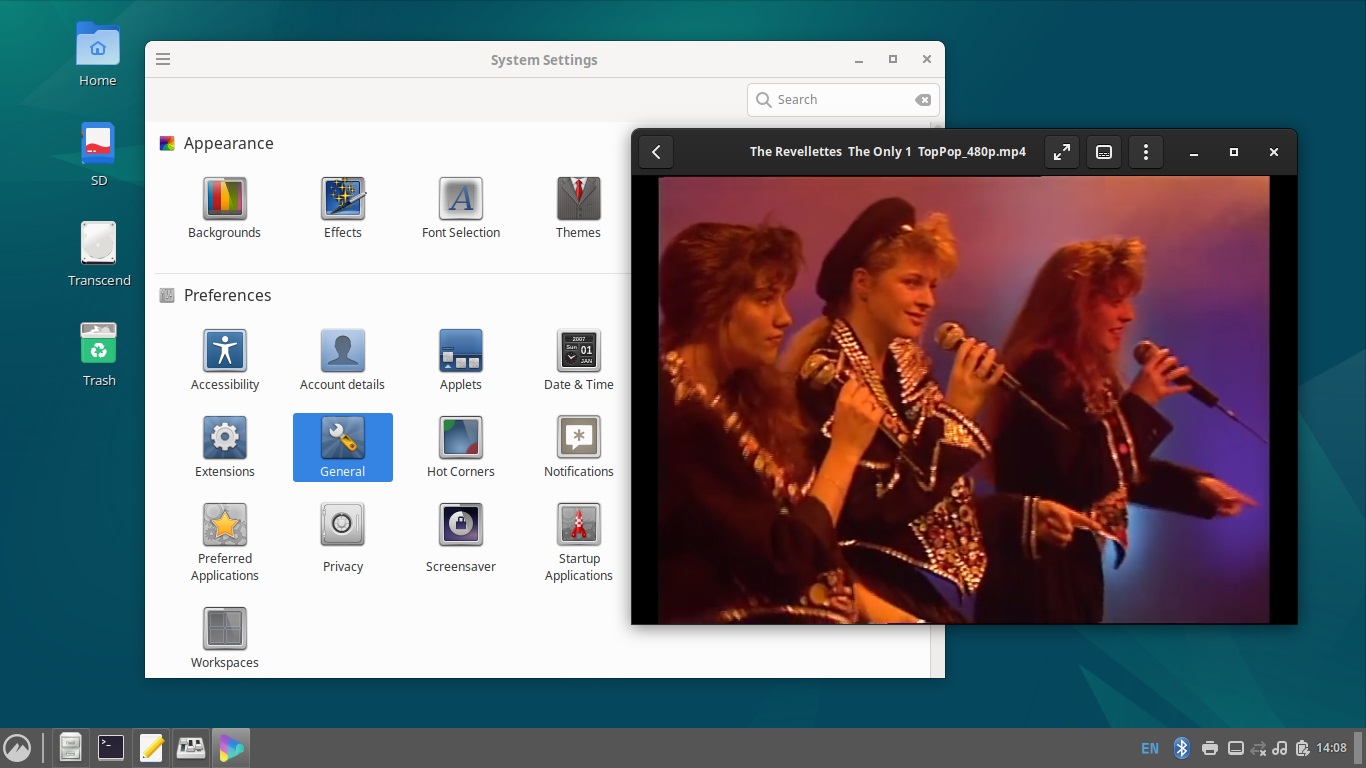Click the System Settings search field
This screenshot has height=768, width=1366.
(843, 99)
